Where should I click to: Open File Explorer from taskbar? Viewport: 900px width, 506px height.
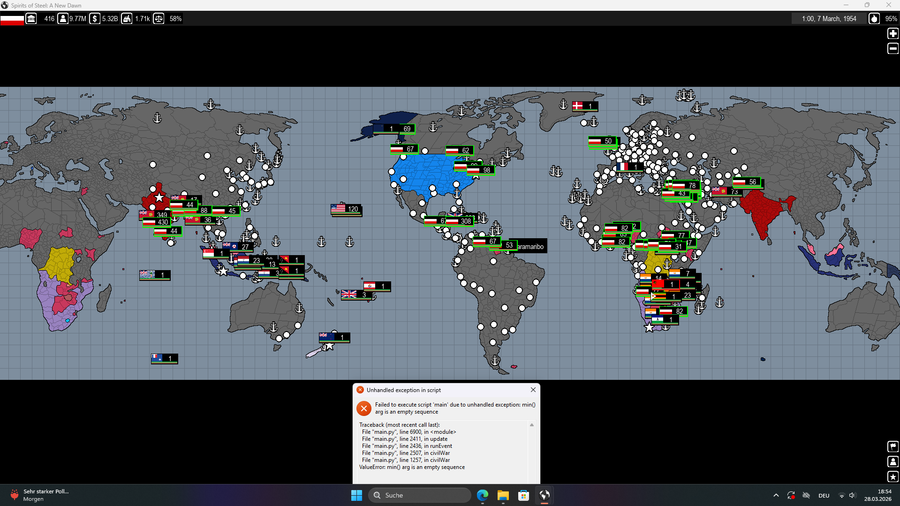(503, 495)
